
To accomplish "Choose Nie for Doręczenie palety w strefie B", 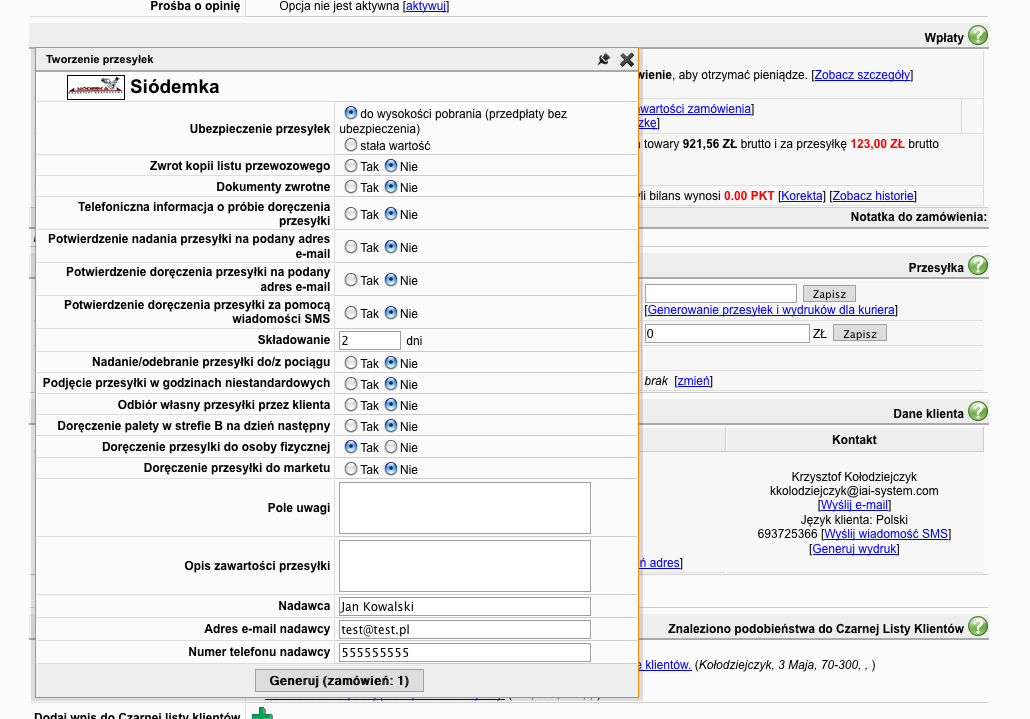I will coord(391,425).
